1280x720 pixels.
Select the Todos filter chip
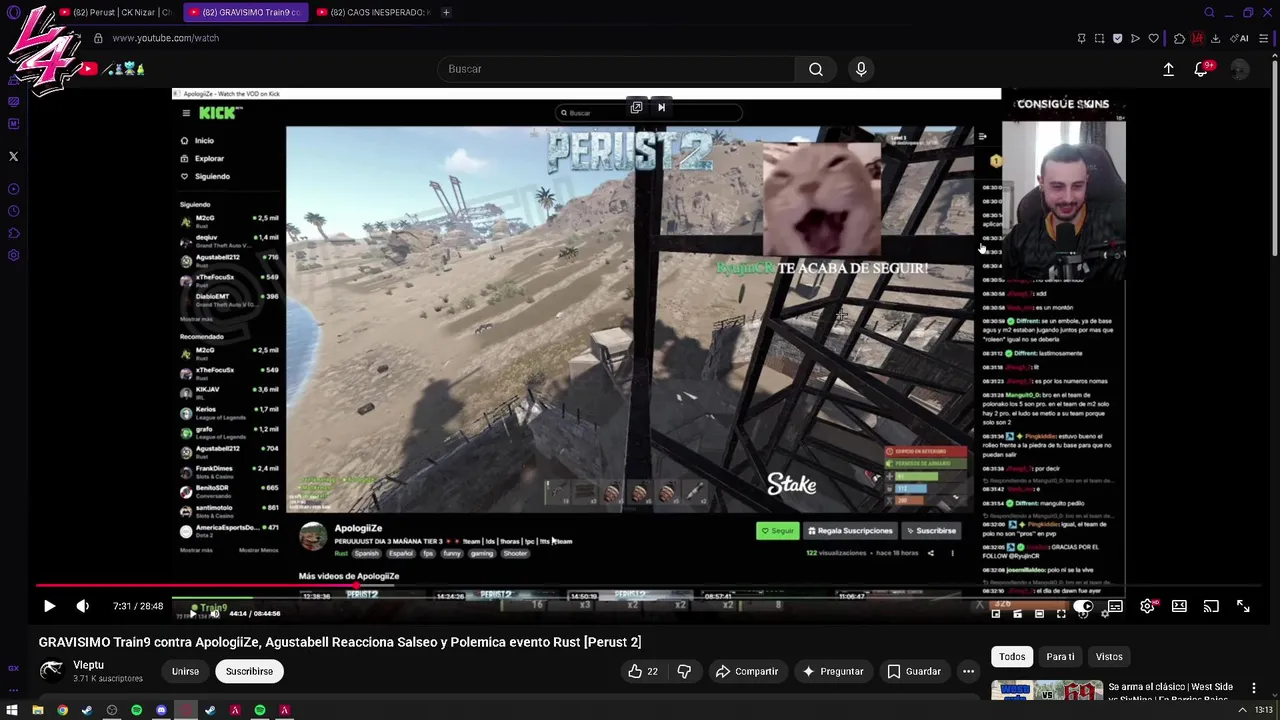coord(1012,657)
